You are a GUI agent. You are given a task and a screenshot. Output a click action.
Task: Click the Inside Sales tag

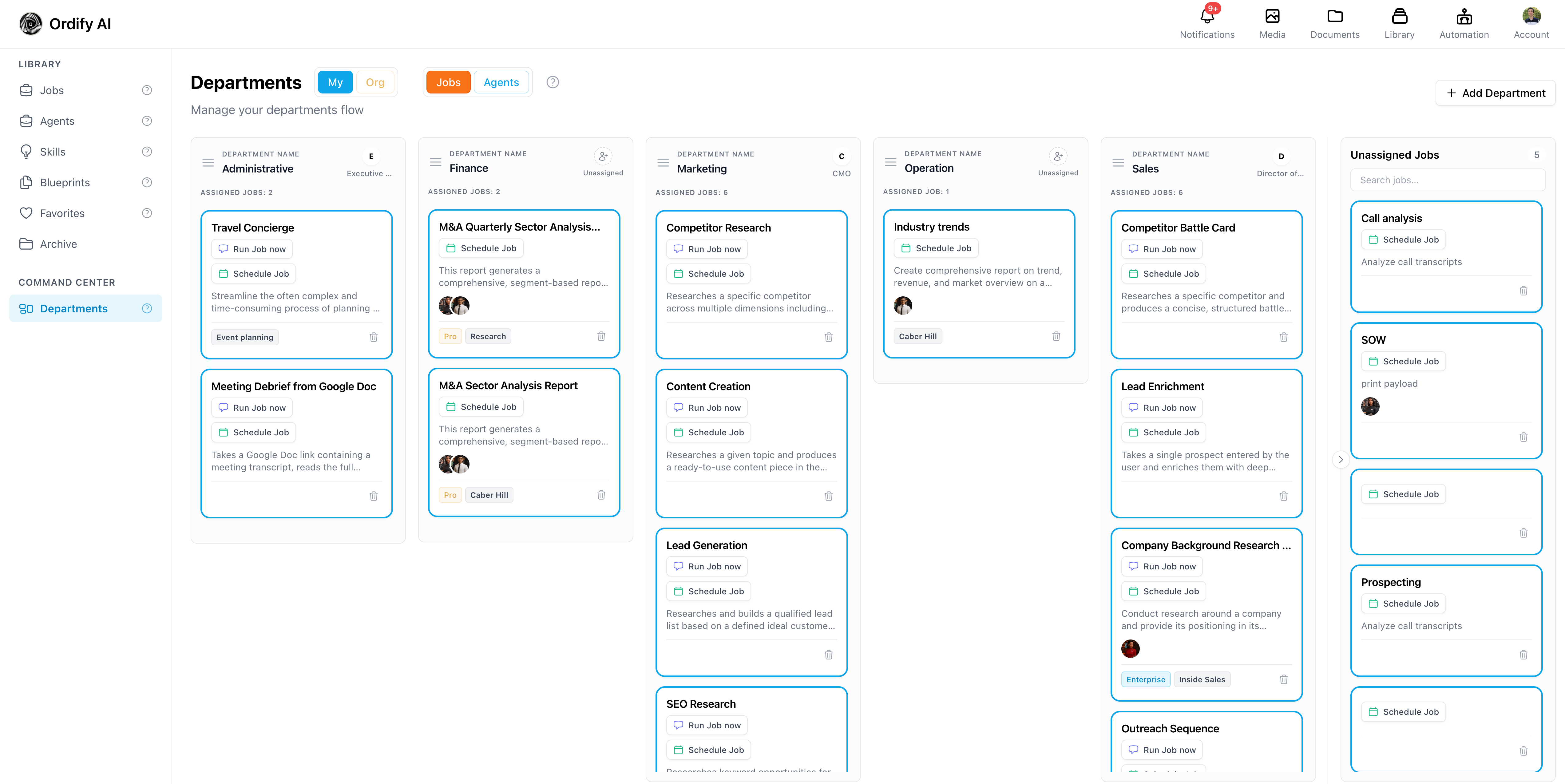tap(1202, 679)
